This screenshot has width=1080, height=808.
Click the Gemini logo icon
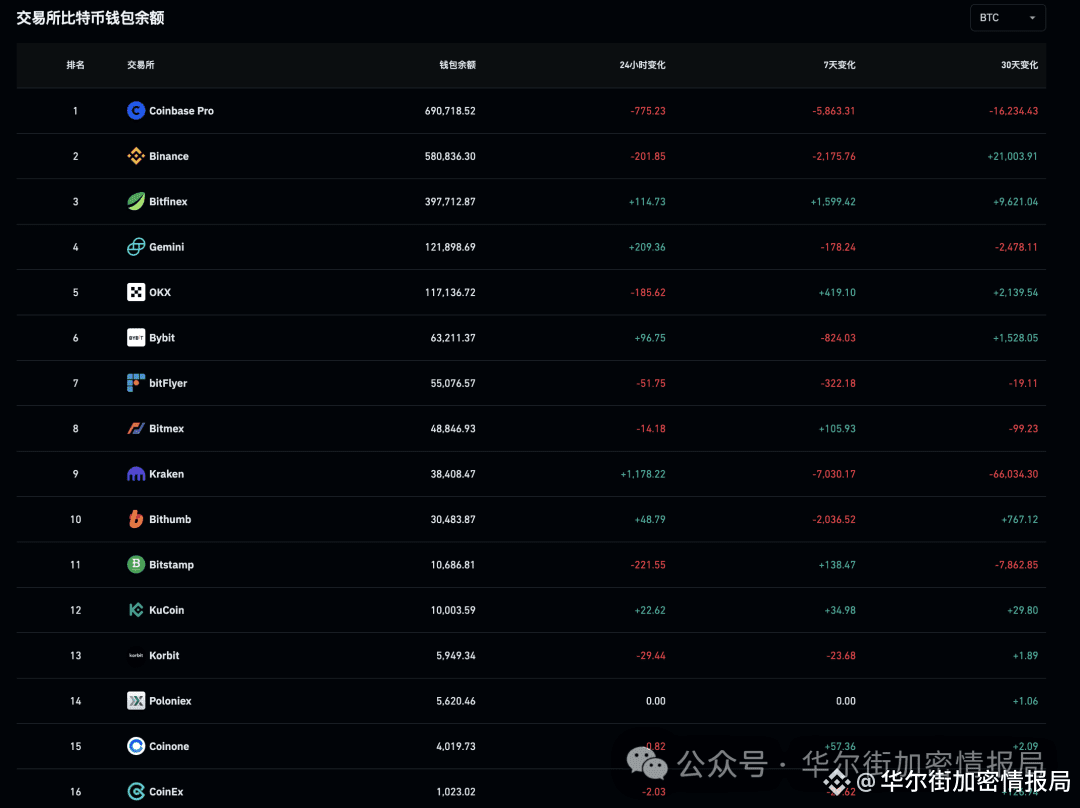click(x=136, y=247)
